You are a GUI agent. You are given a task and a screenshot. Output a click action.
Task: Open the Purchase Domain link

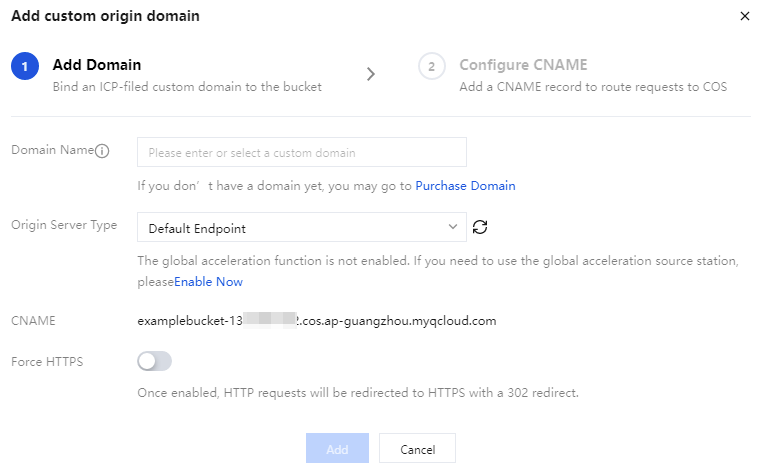[465, 186]
